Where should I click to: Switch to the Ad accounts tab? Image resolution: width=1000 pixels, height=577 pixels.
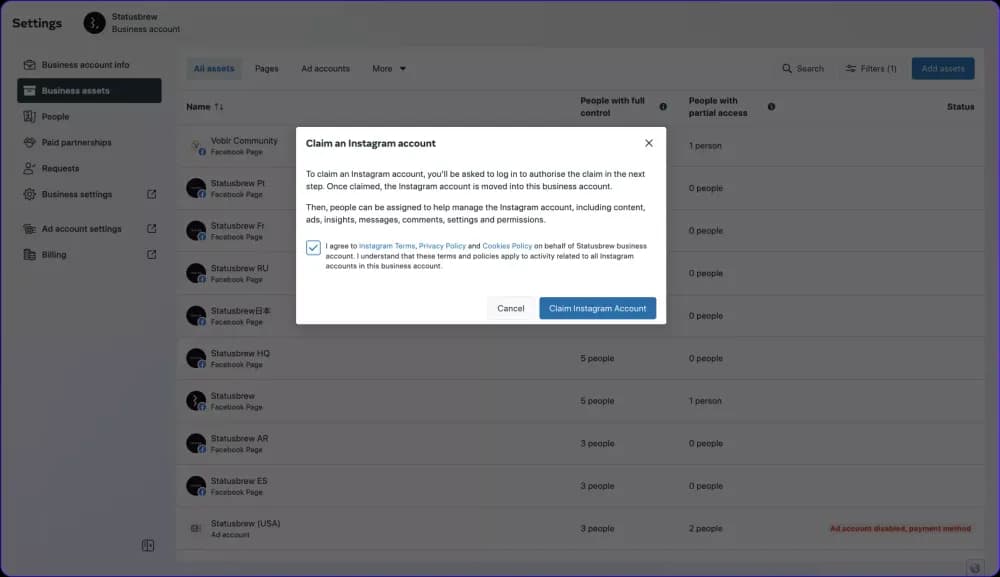[325, 69]
